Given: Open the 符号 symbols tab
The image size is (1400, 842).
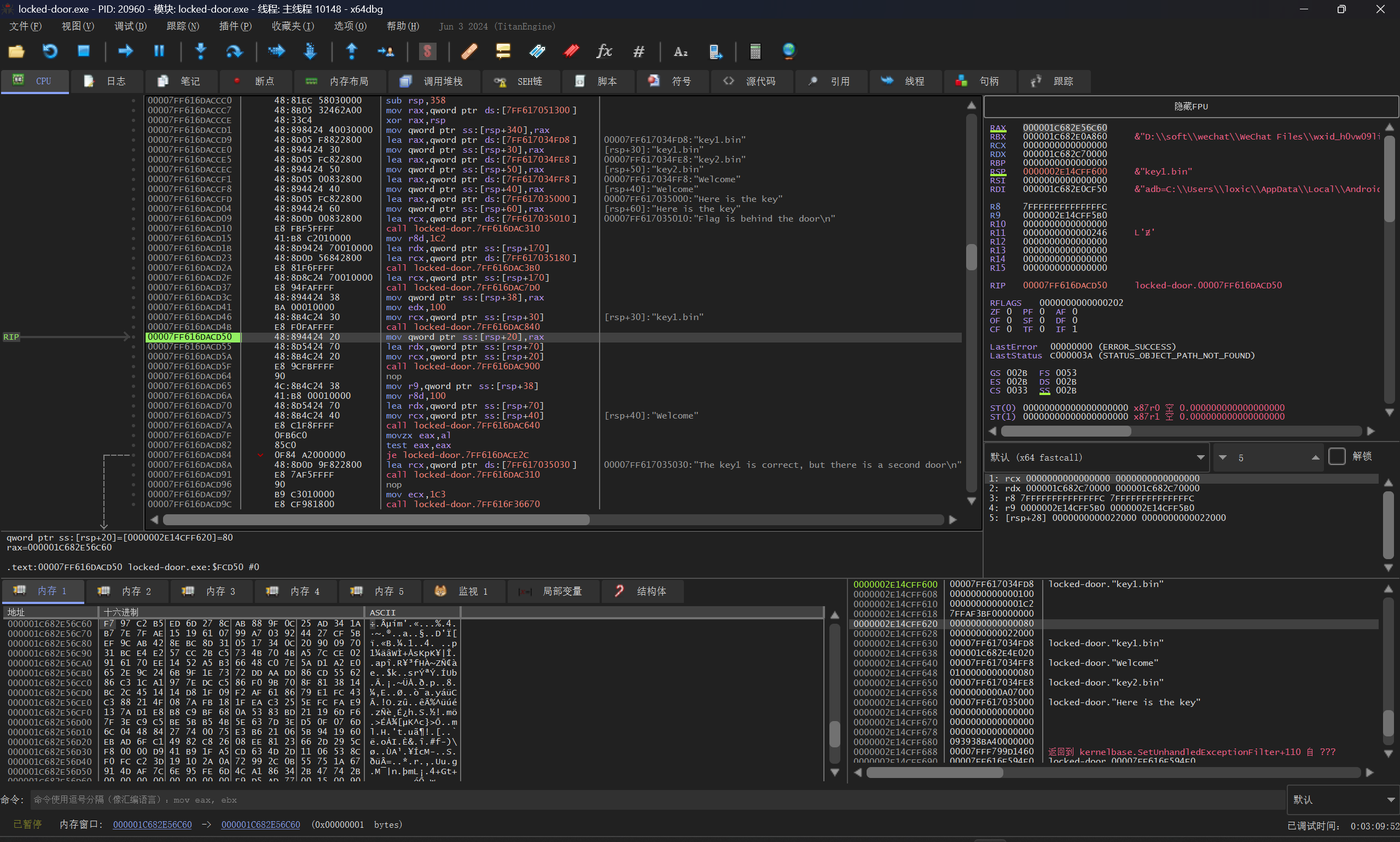Looking at the screenshot, I should 672,81.
